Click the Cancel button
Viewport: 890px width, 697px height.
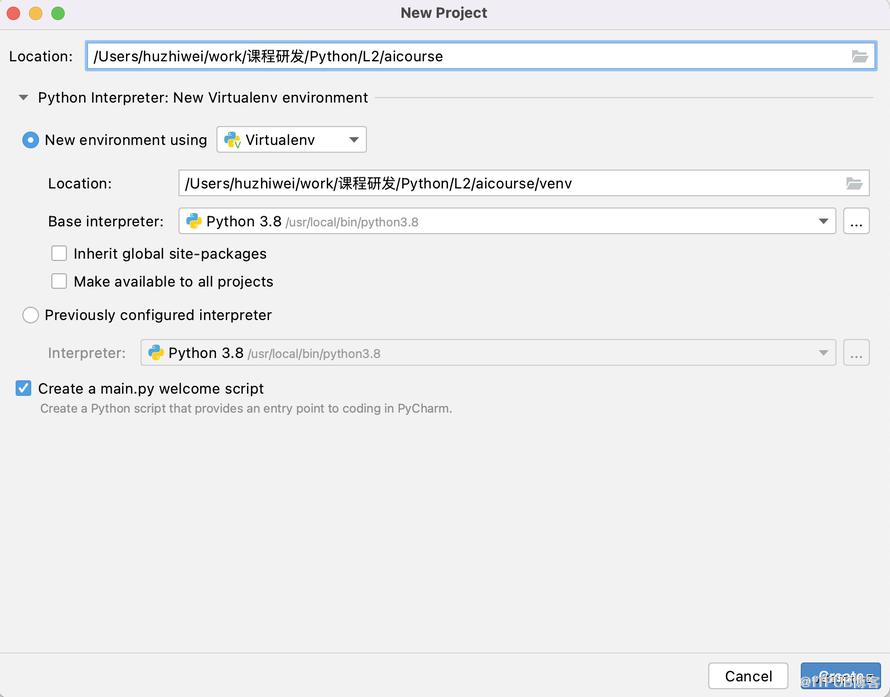[748, 676]
